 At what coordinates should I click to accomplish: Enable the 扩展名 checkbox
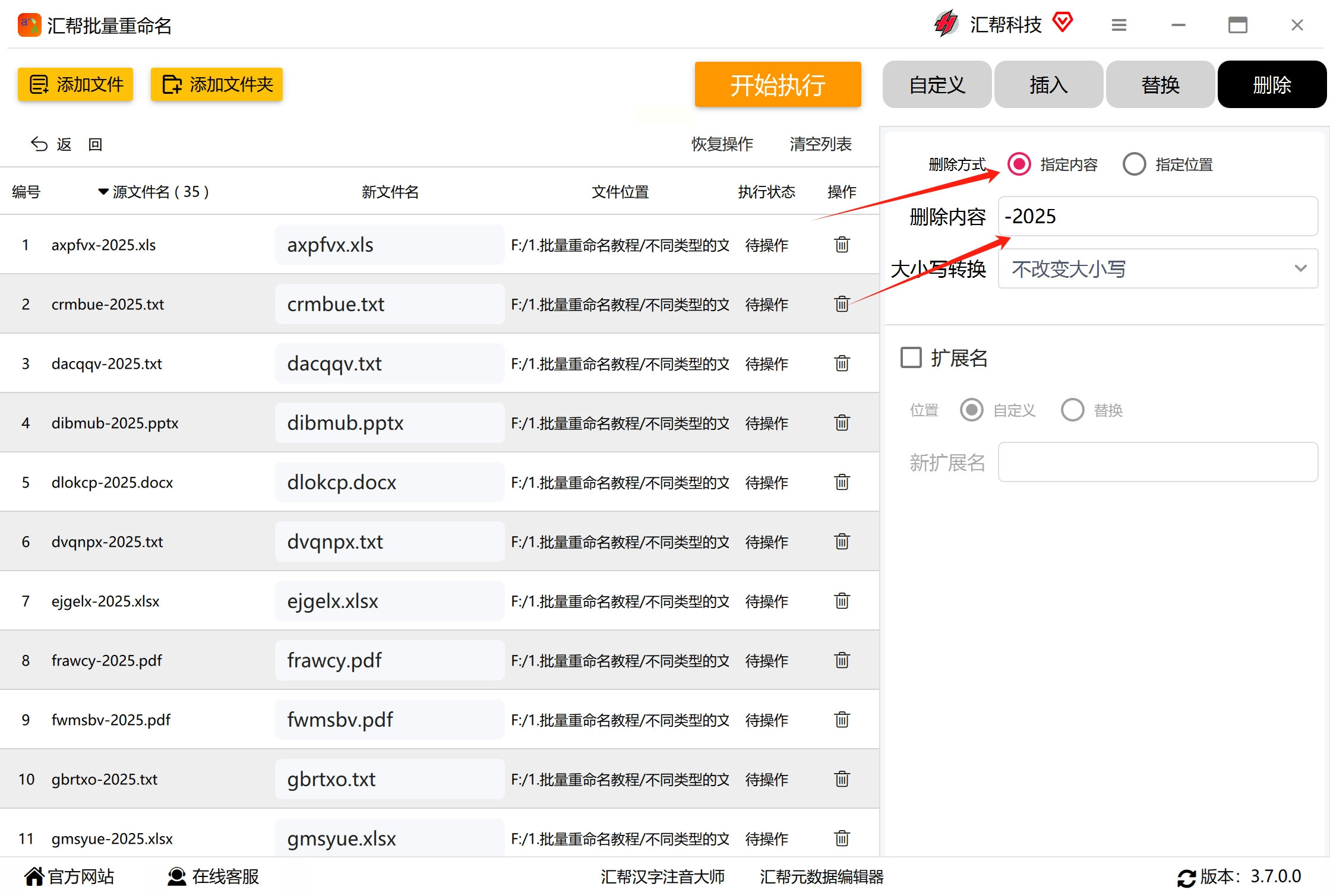pyautogui.click(x=911, y=358)
